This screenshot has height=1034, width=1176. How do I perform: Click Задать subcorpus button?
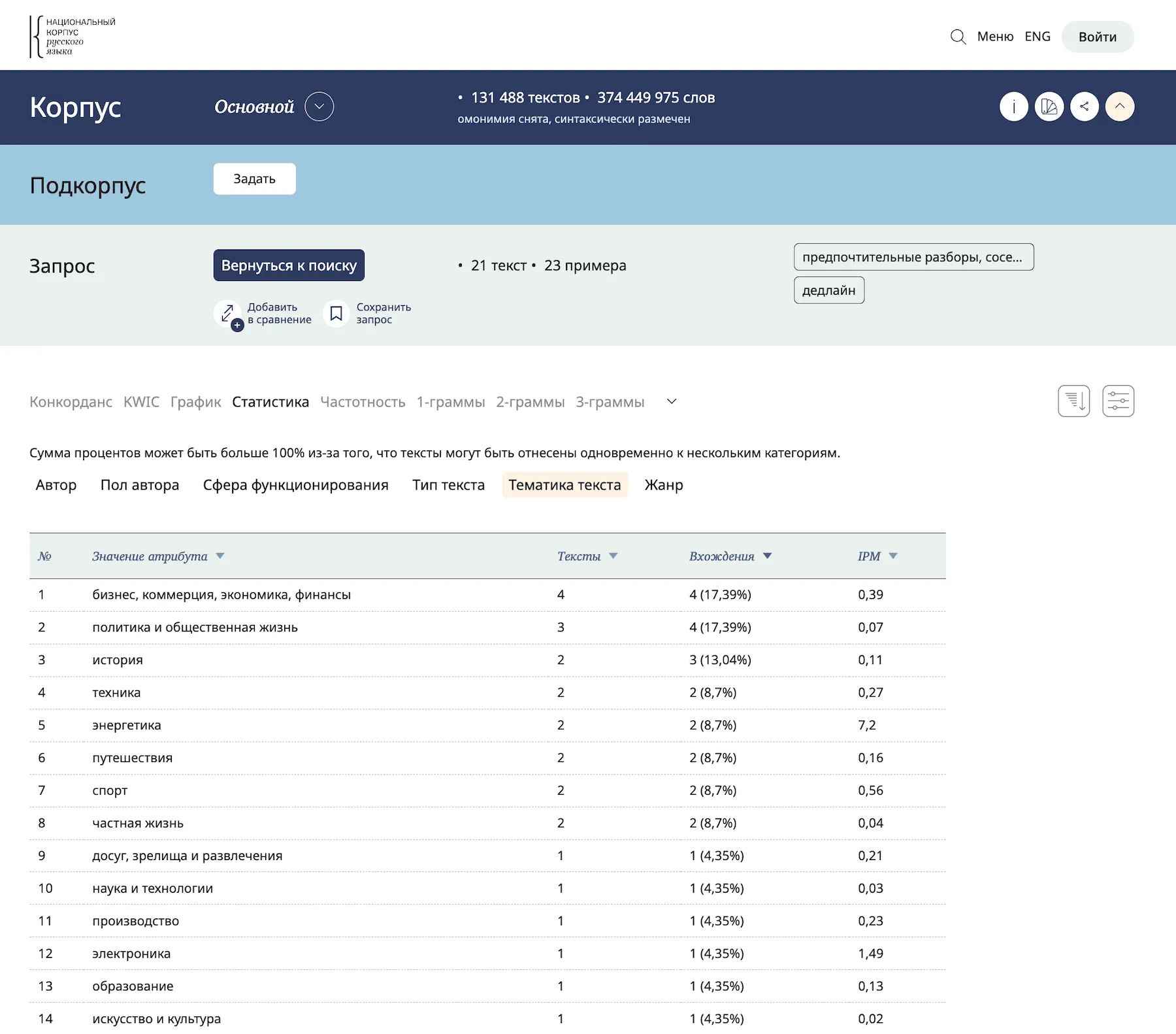254,178
